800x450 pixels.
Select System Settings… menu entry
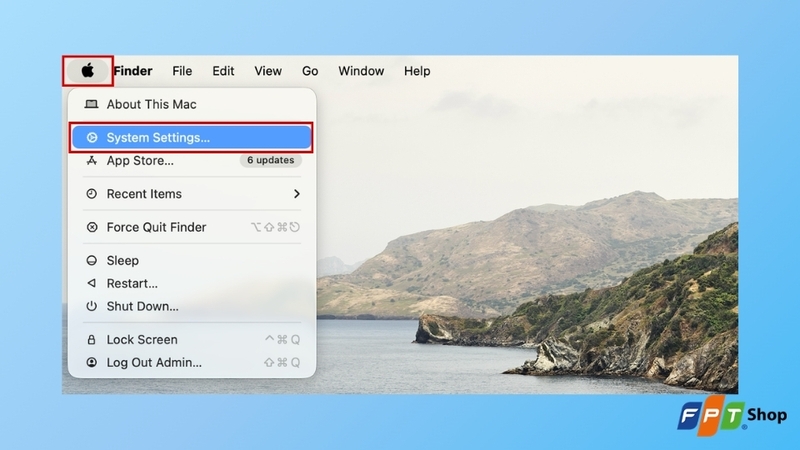point(192,137)
